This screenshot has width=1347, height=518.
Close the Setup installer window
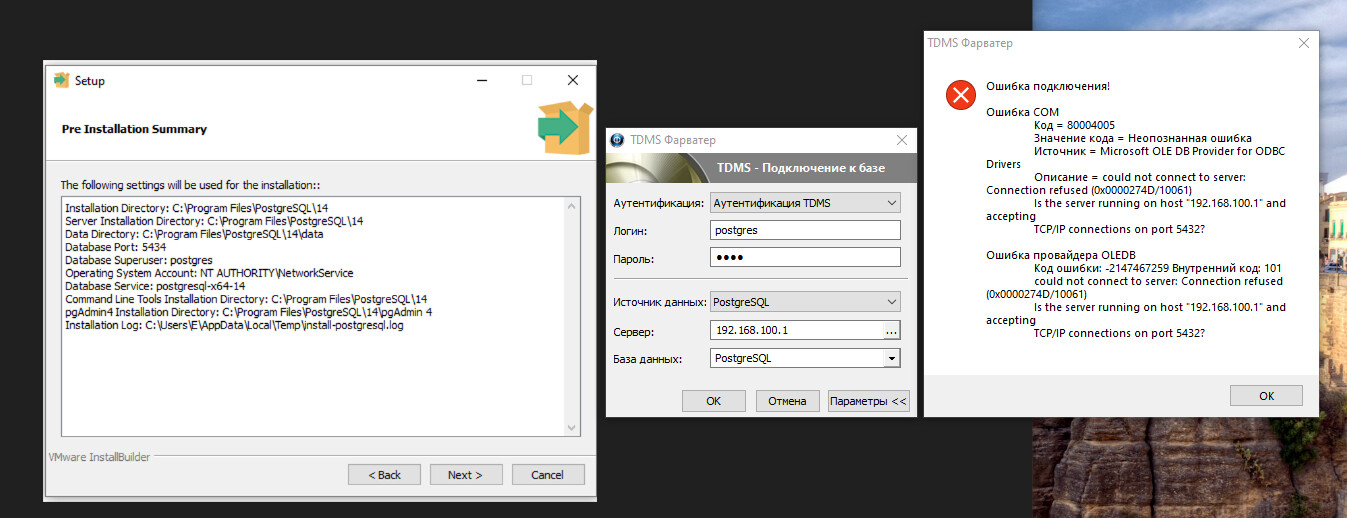click(572, 81)
